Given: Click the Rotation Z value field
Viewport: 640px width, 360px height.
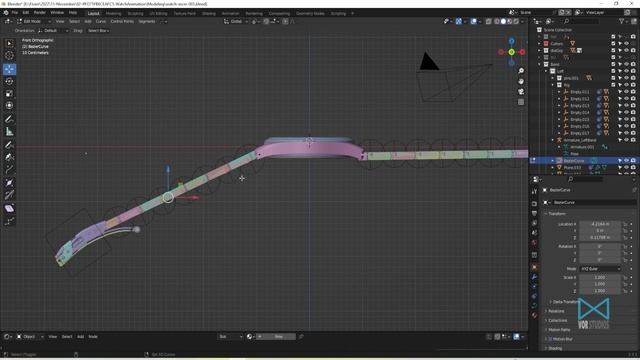Looking at the screenshot, I should coord(600,260).
